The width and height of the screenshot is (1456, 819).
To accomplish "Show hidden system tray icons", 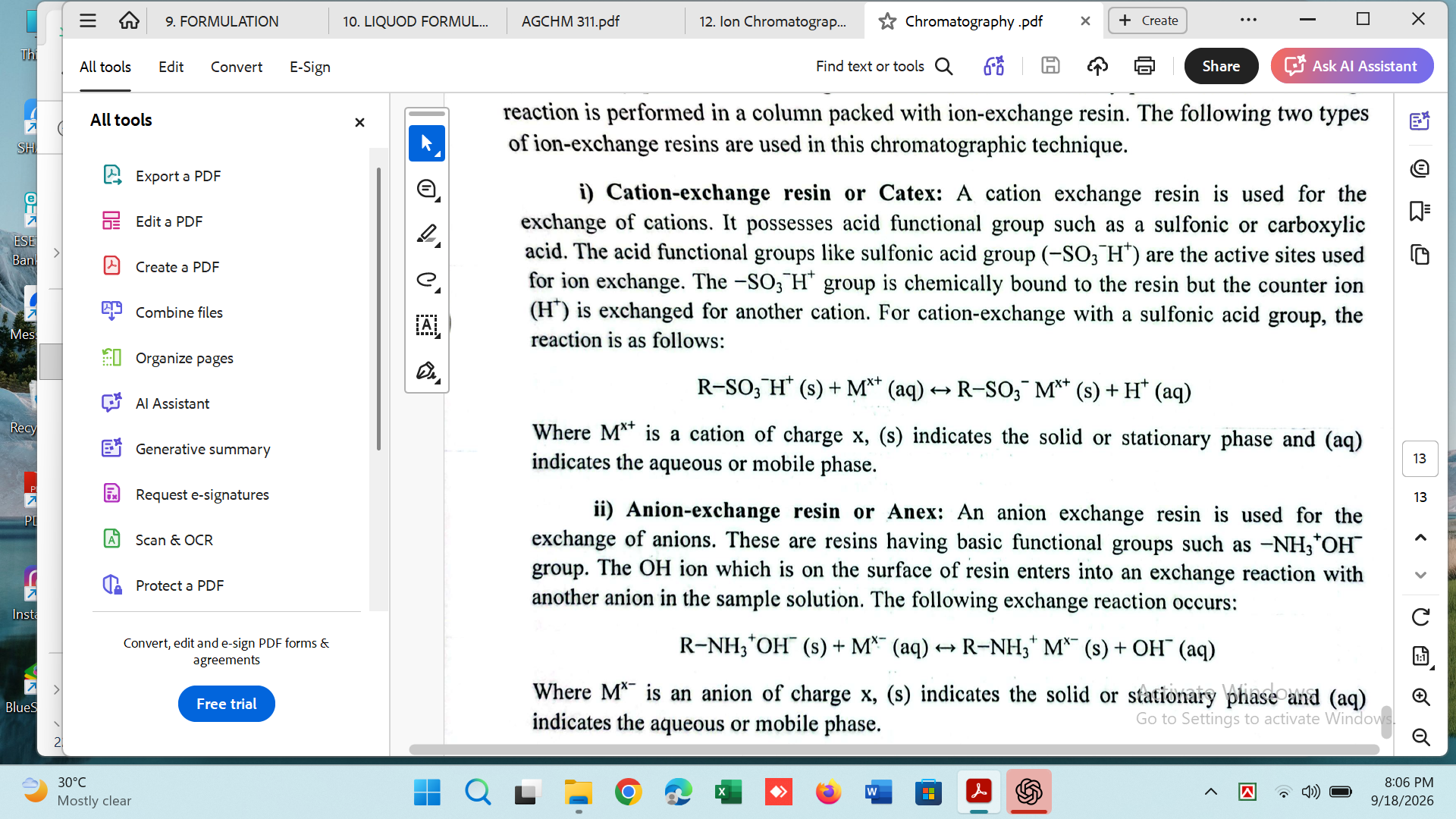I will tap(1210, 792).
